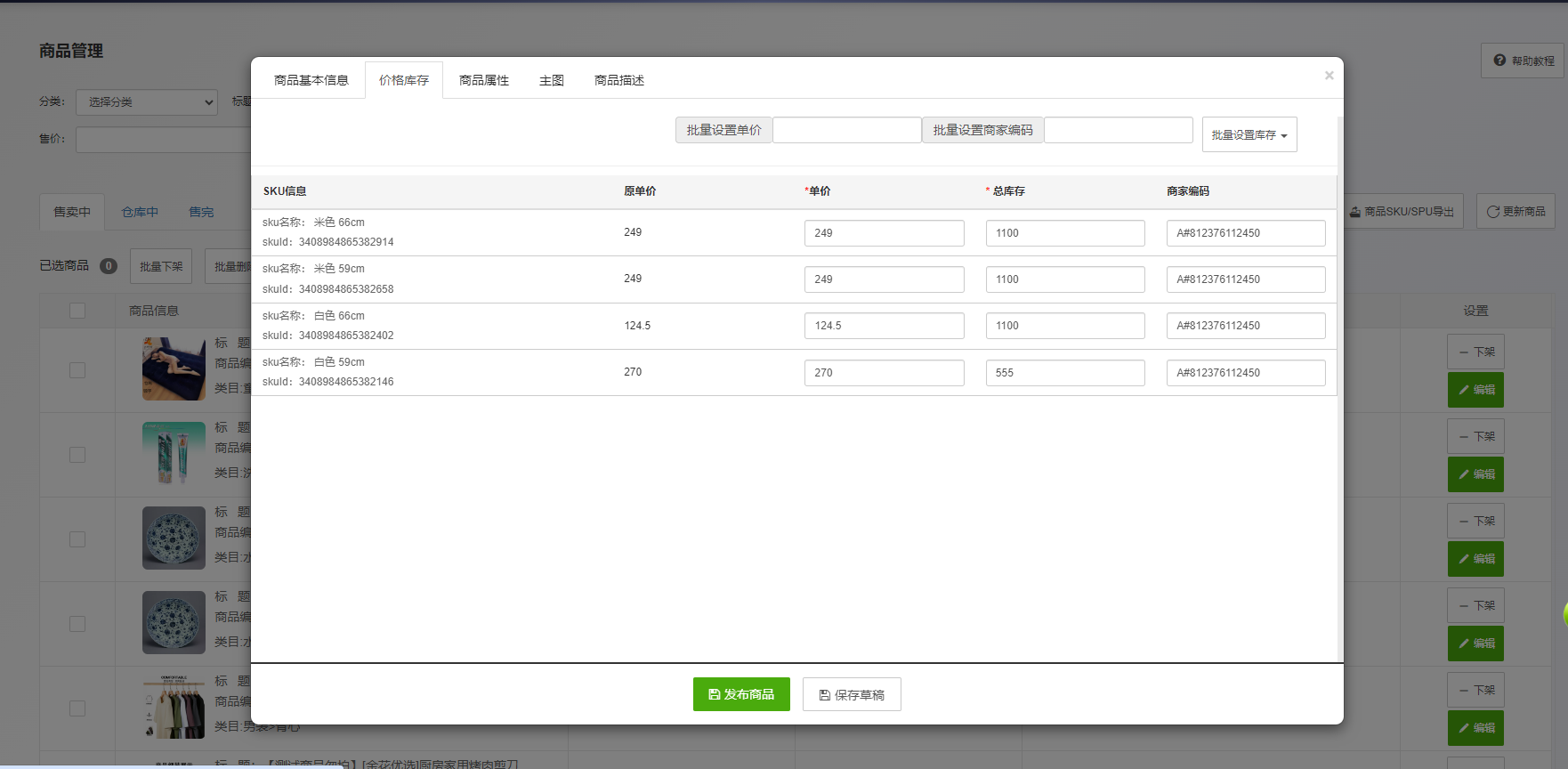Viewport: 1568px width, 769px height.
Task: Click the 单价 field for 白色 66cm
Action: 884,326
